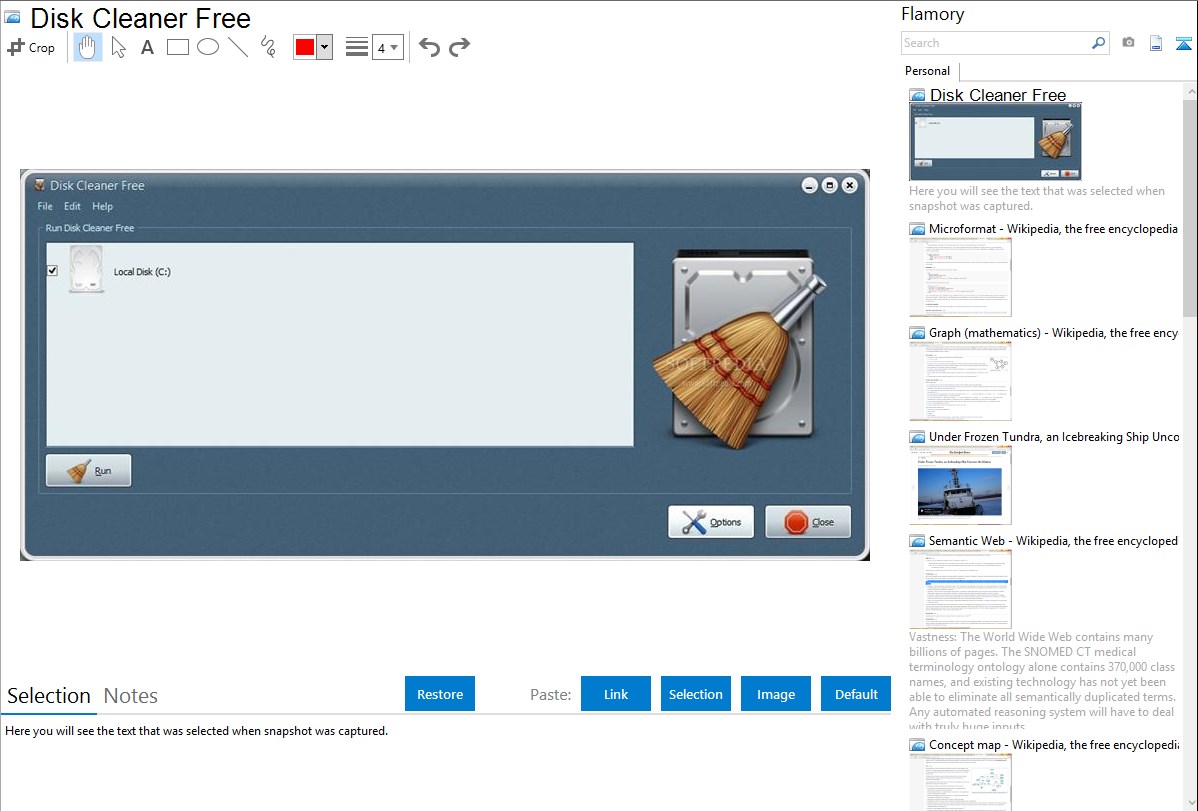This screenshot has height=811, width=1198.
Task: Click the 'Run Disk Cleaner Free' group label
Action: [x=89, y=228]
